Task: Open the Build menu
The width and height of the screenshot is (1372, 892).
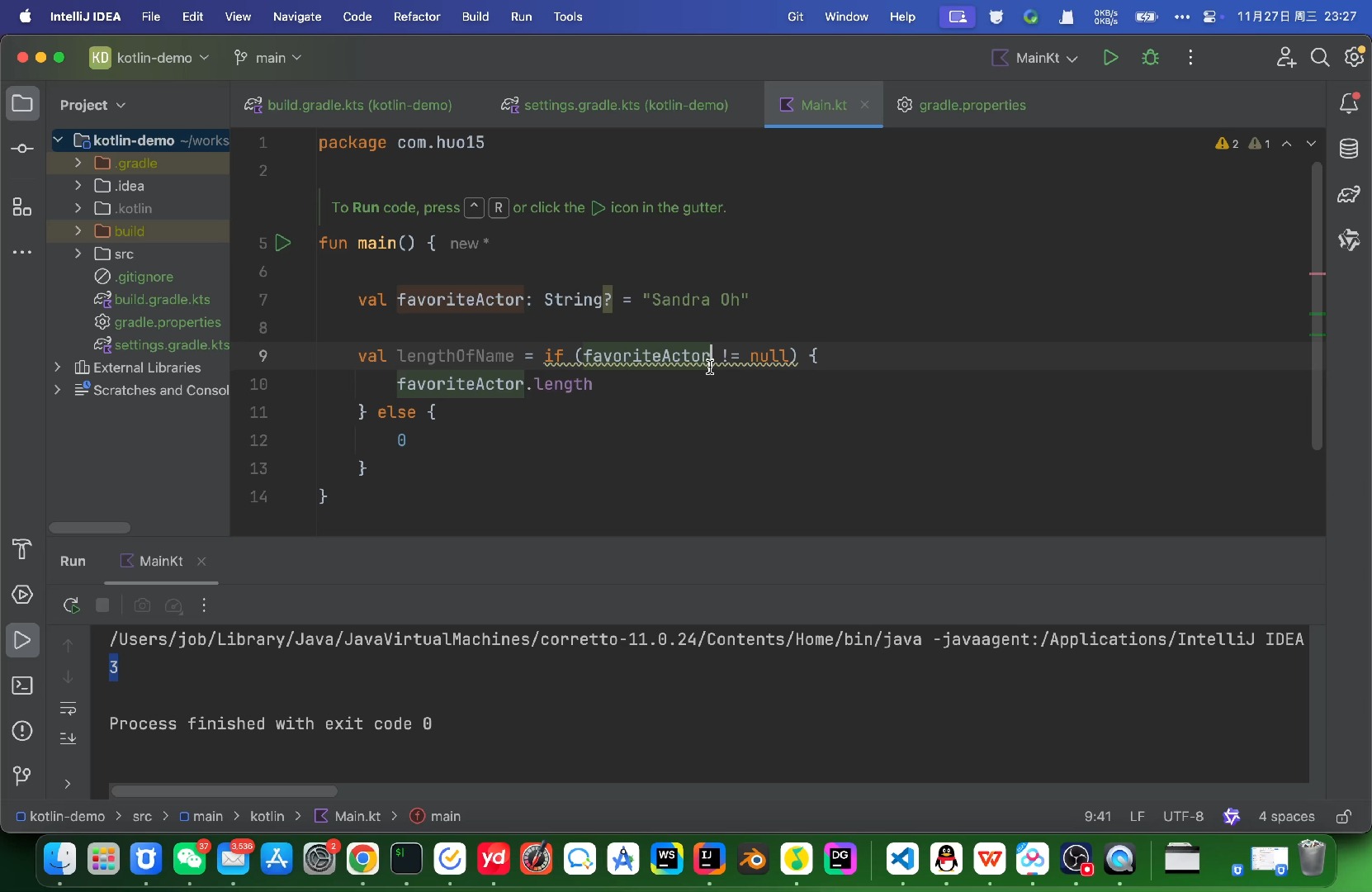Action: pyautogui.click(x=475, y=17)
